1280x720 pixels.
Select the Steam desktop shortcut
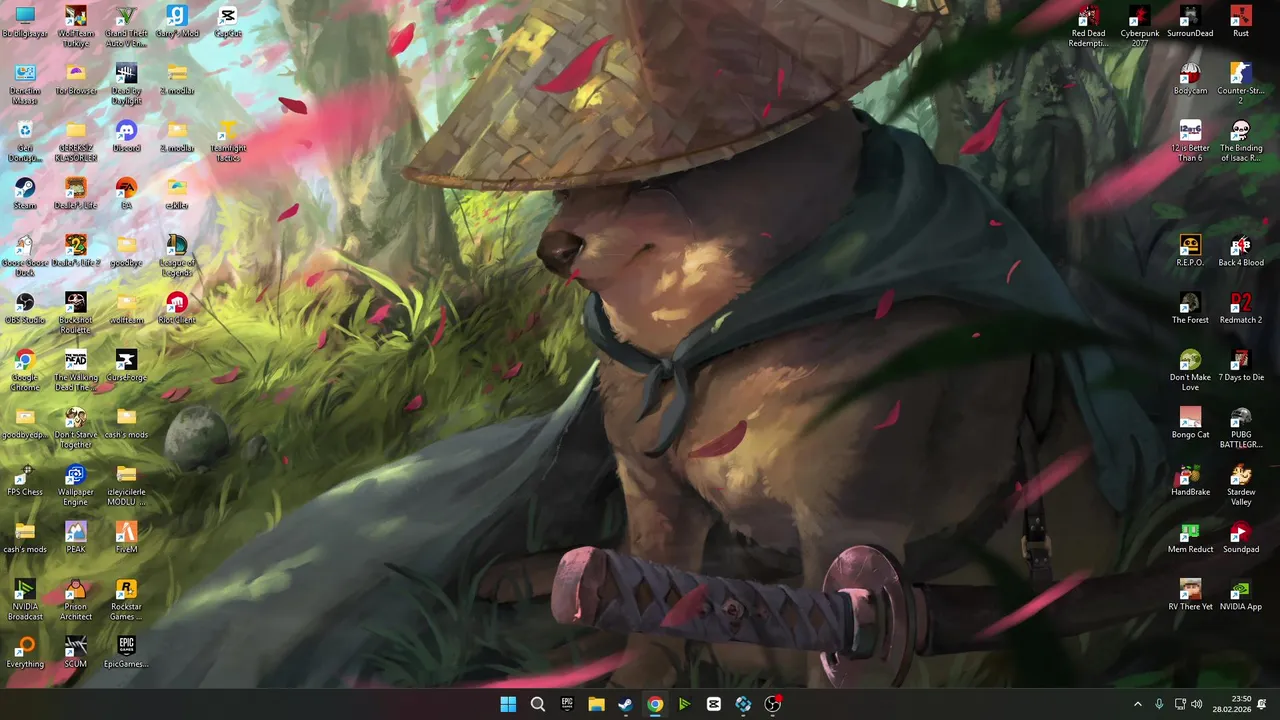pyautogui.click(x=25, y=194)
